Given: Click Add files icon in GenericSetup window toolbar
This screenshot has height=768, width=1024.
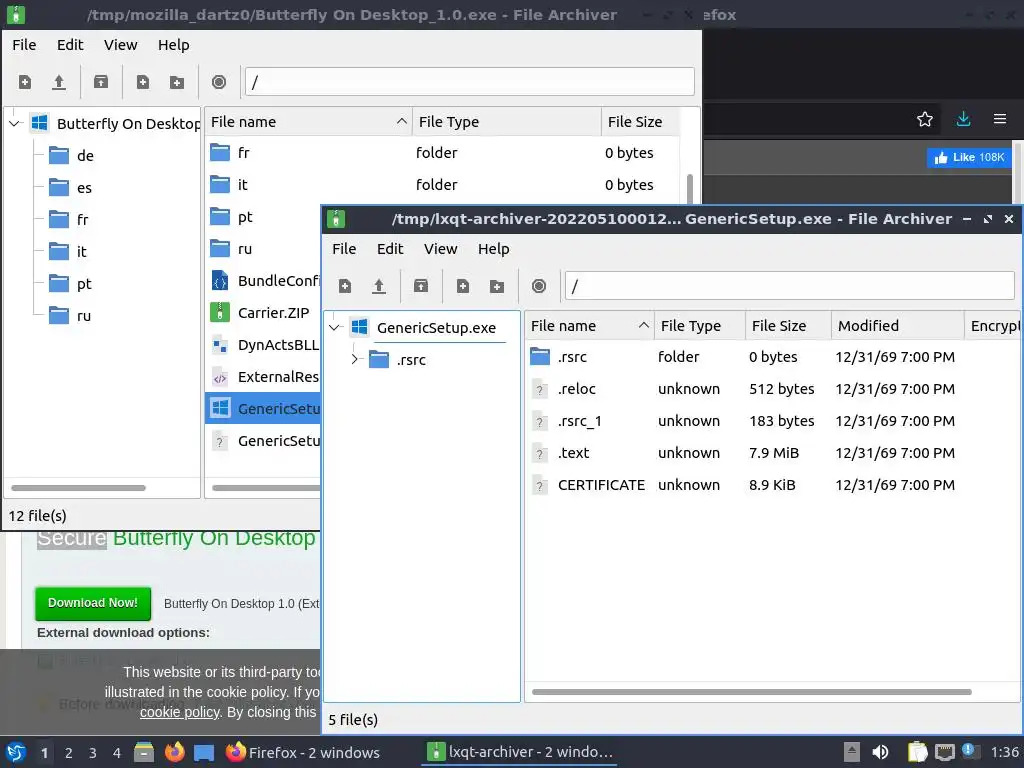Looking at the screenshot, I should pos(463,286).
